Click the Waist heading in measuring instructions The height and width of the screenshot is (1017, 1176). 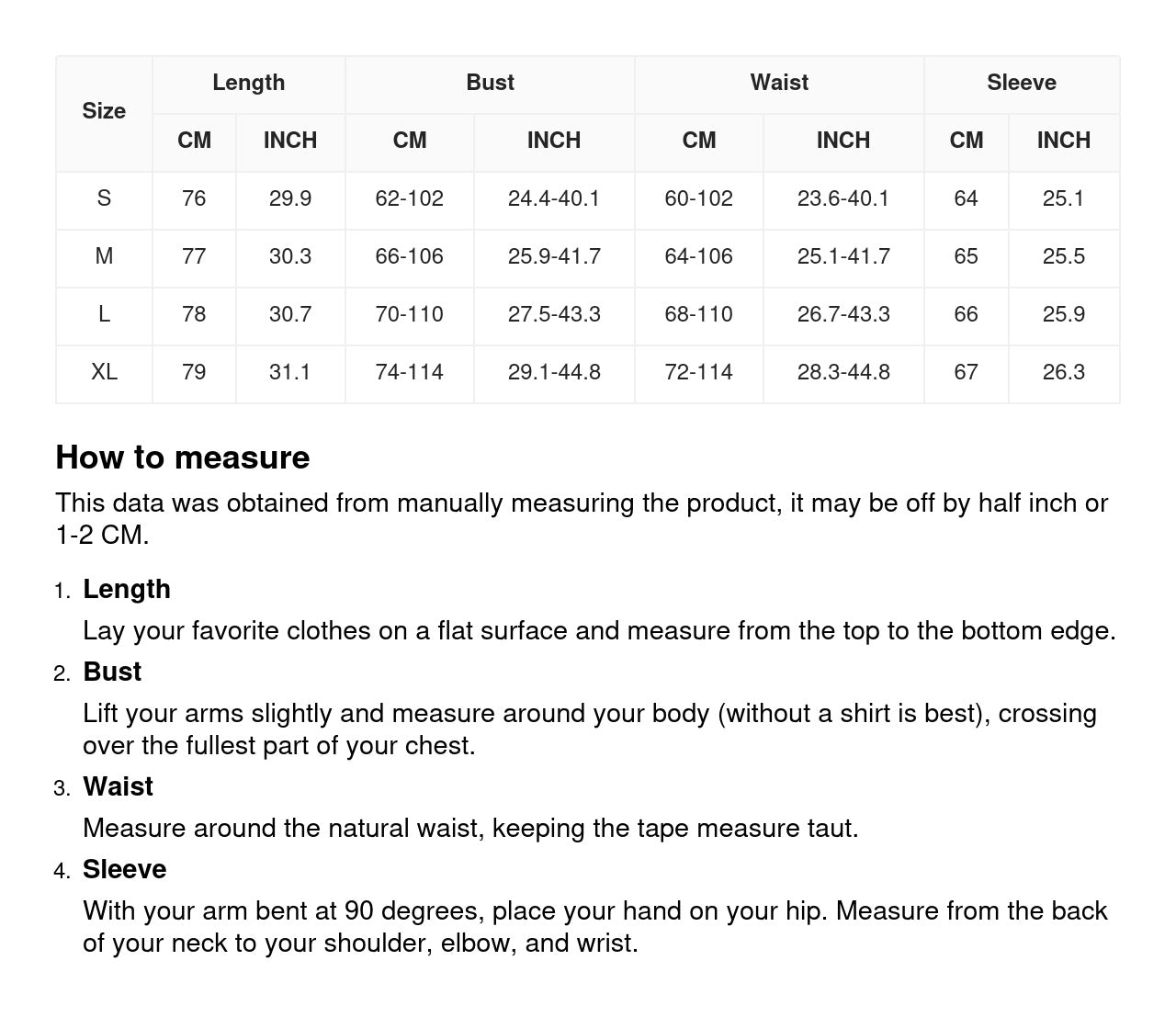point(118,786)
